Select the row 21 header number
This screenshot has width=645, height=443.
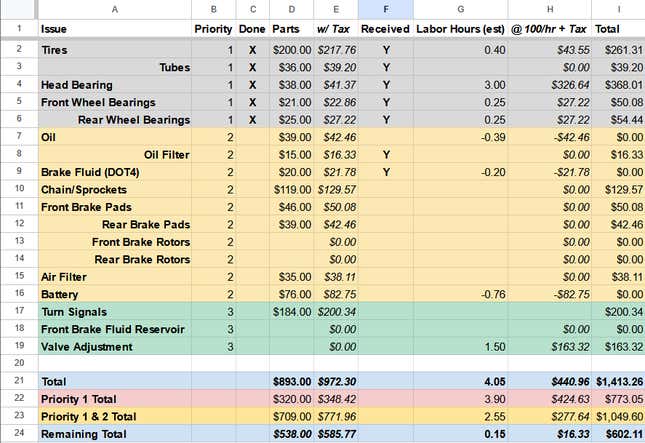pos(18,381)
